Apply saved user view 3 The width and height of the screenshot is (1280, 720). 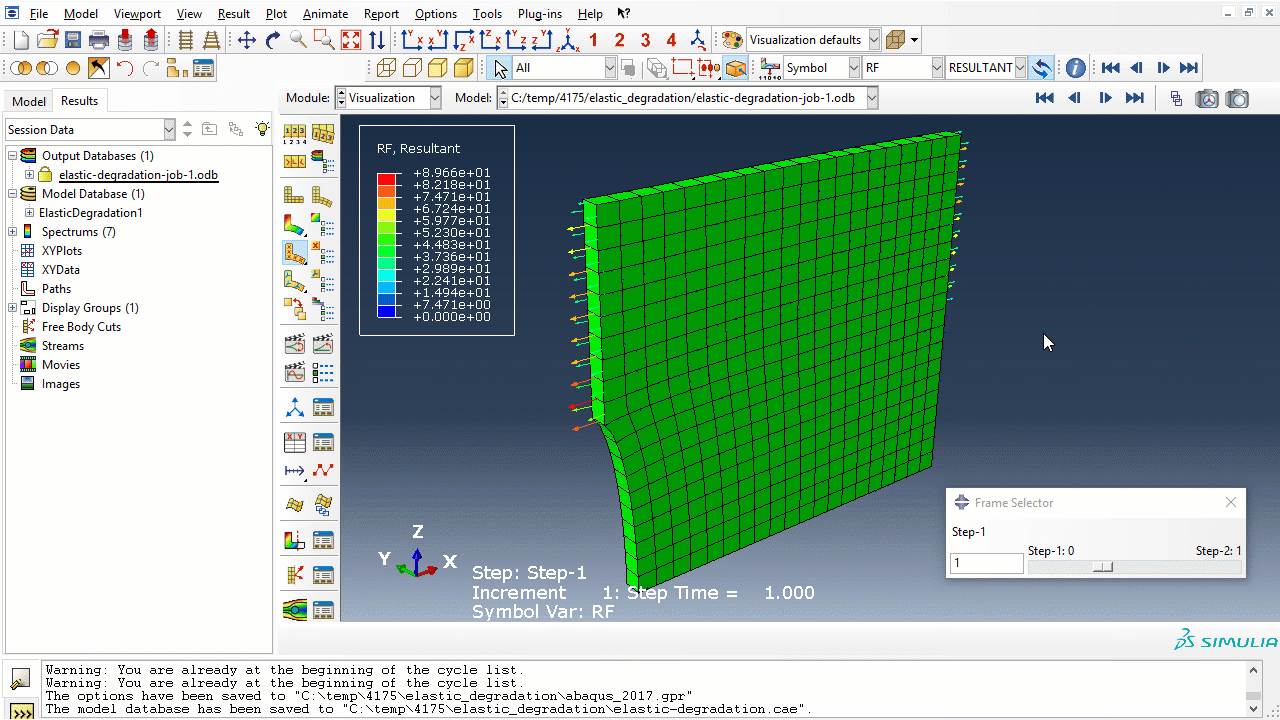[646, 40]
